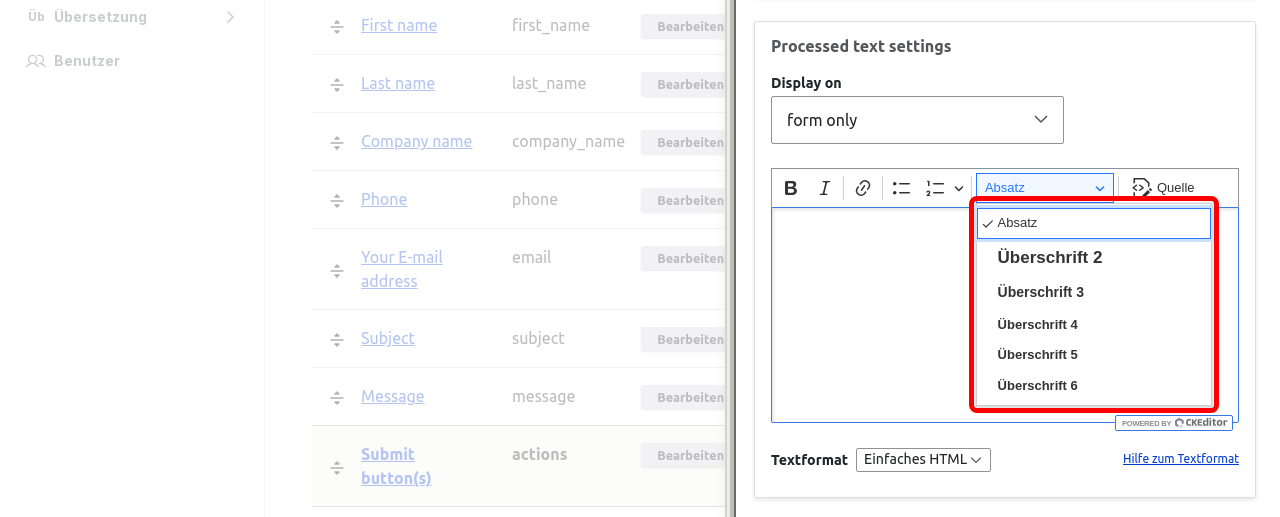
Task: Open the Benutzer sidebar item
Action: pos(73,61)
